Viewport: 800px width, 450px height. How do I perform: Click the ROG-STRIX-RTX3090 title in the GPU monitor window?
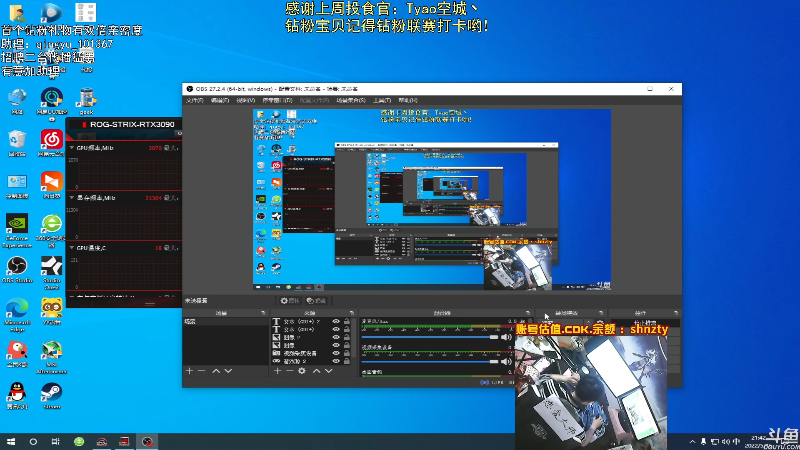coord(132,124)
